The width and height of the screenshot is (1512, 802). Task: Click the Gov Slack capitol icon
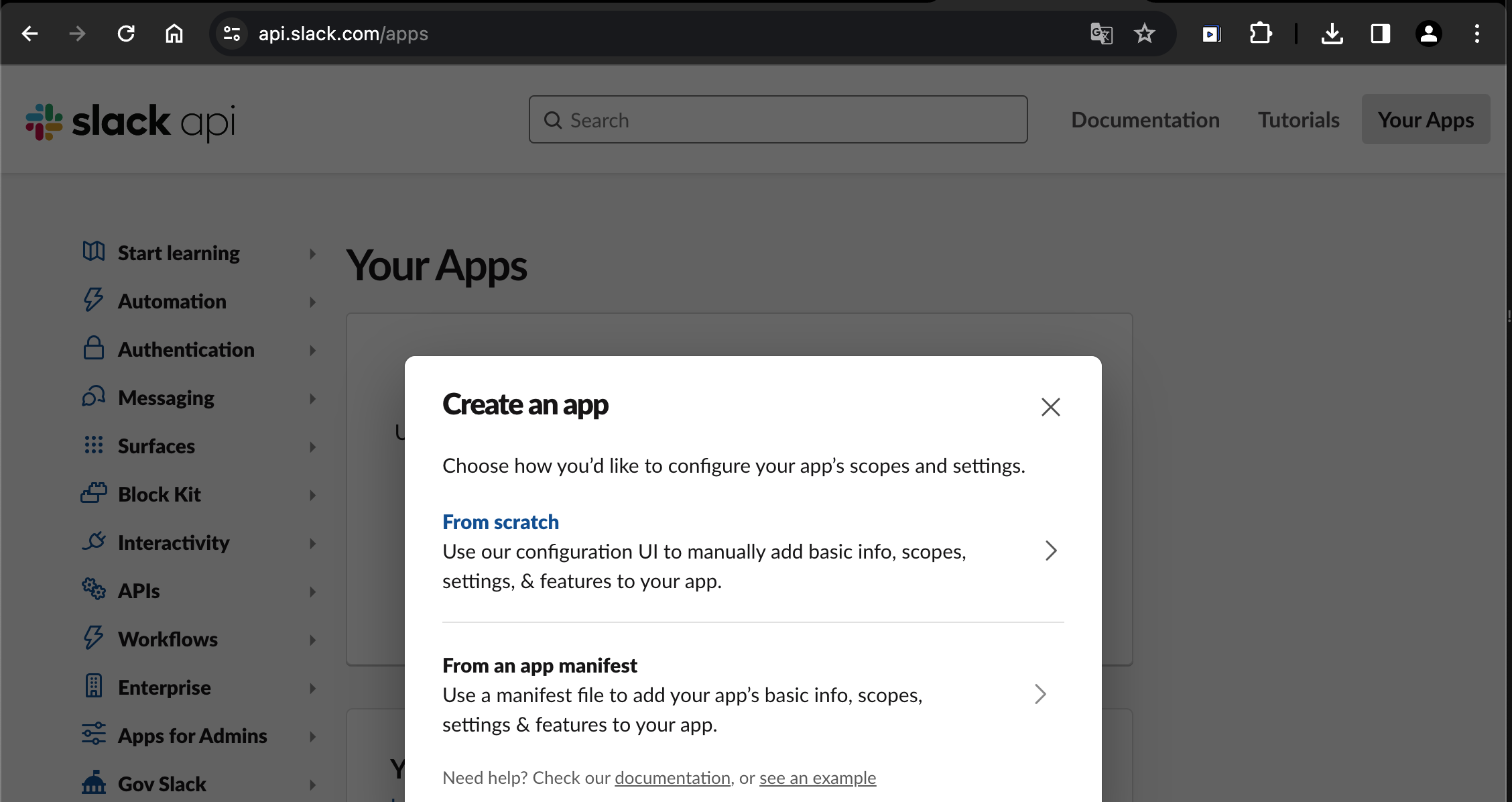[94, 783]
